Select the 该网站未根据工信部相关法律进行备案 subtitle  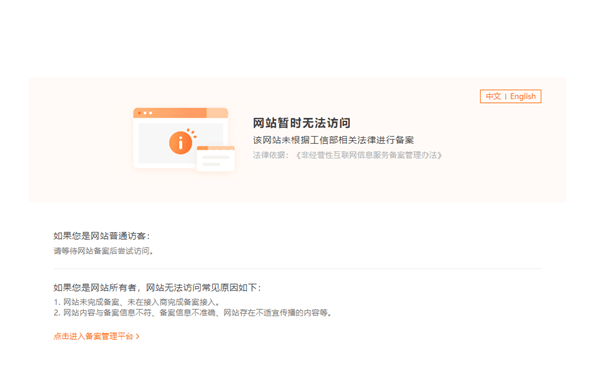point(333,140)
